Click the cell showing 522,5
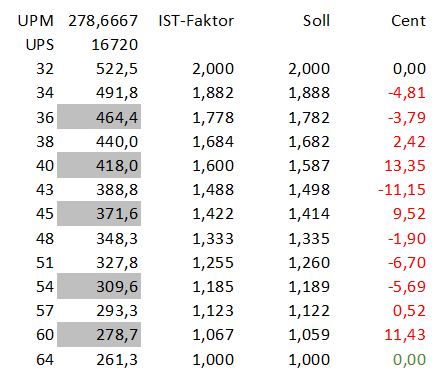The height and width of the screenshot is (374, 439). click(117, 69)
